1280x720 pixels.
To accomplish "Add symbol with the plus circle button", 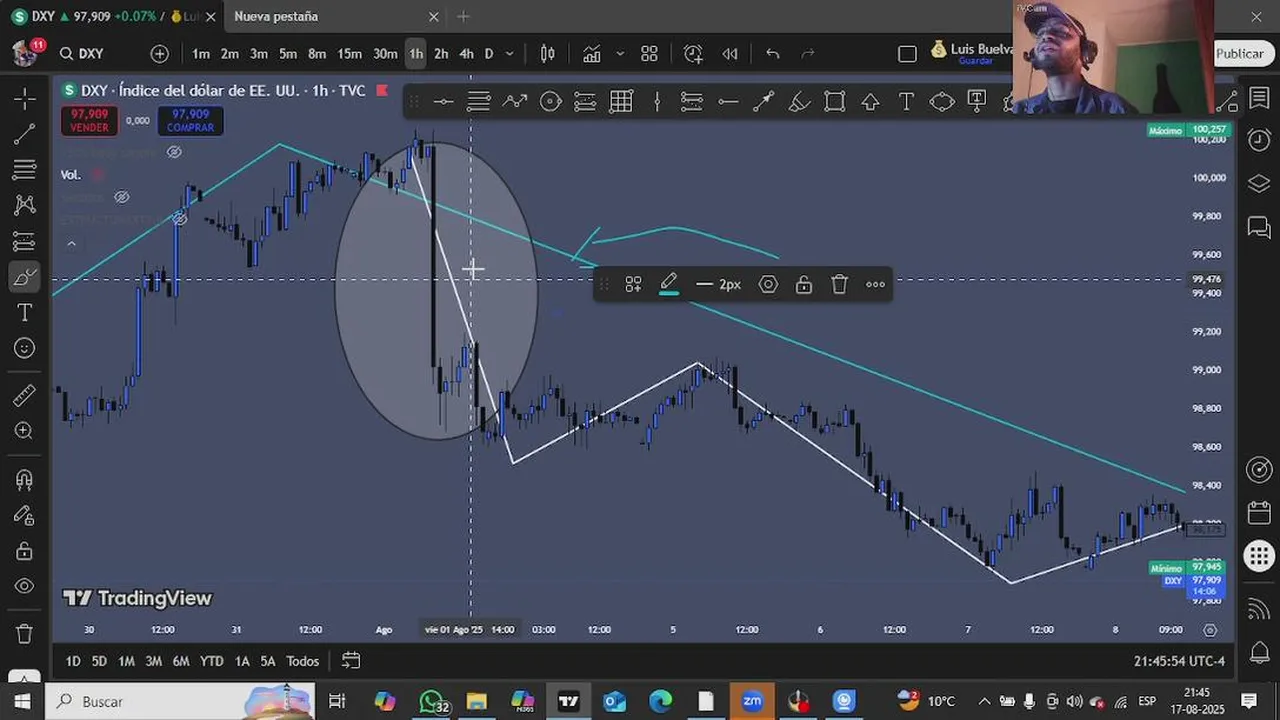I will tap(160, 54).
